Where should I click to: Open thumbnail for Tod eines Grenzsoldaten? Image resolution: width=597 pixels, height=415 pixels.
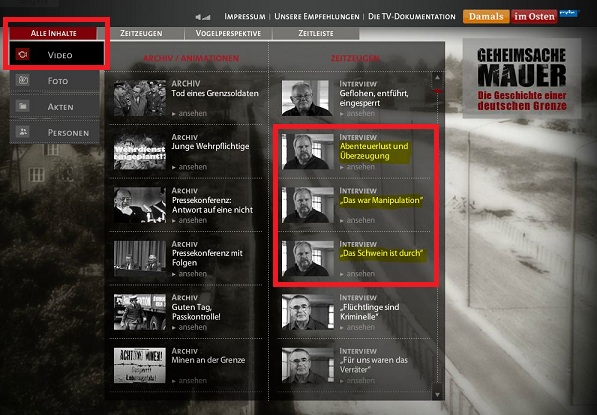tap(140, 98)
